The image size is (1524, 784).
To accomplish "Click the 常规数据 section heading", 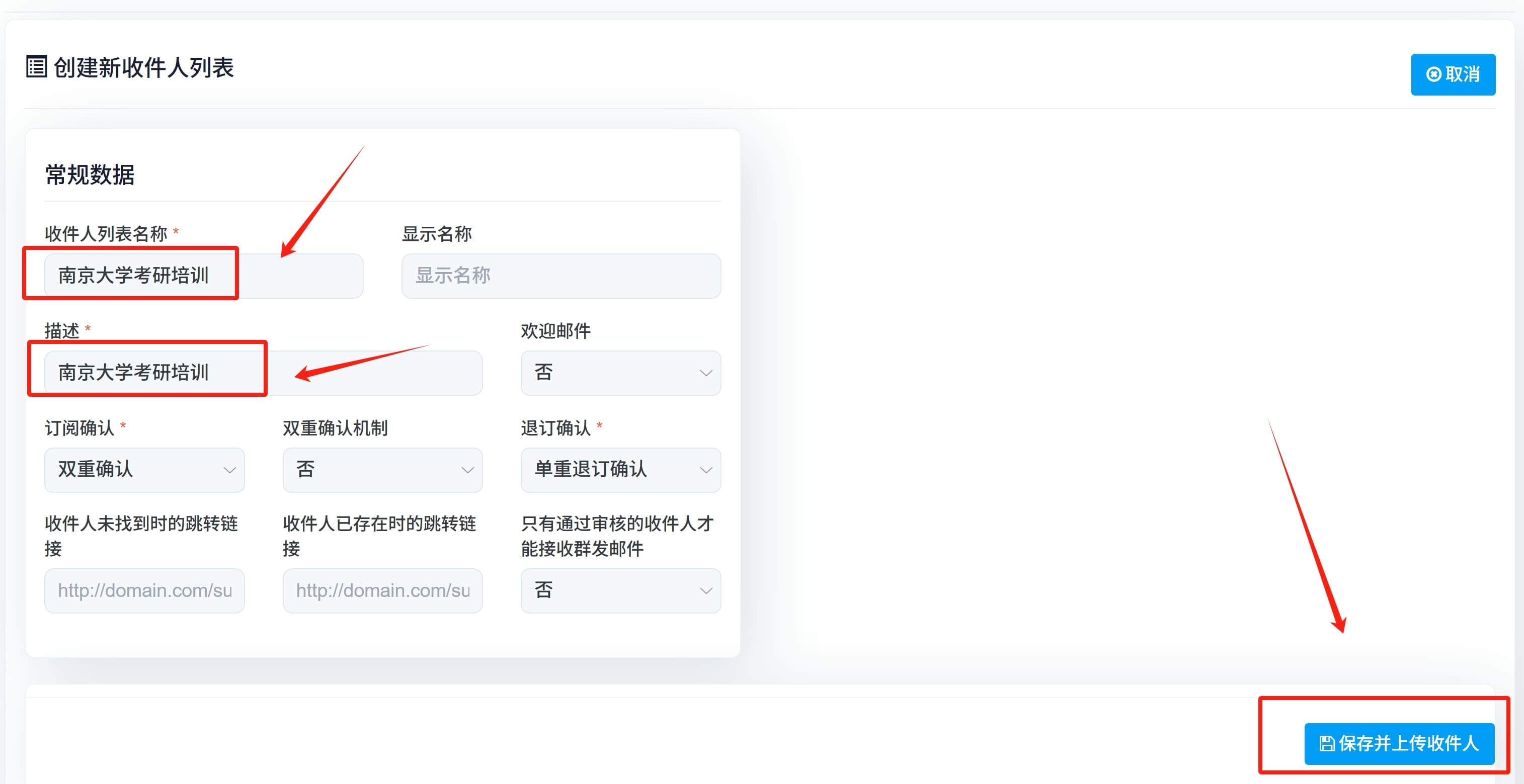I will point(90,175).
